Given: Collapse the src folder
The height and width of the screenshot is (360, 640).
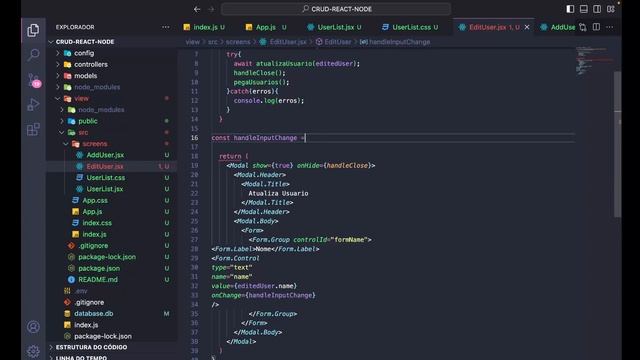Looking at the screenshot, I should point(83,132).
